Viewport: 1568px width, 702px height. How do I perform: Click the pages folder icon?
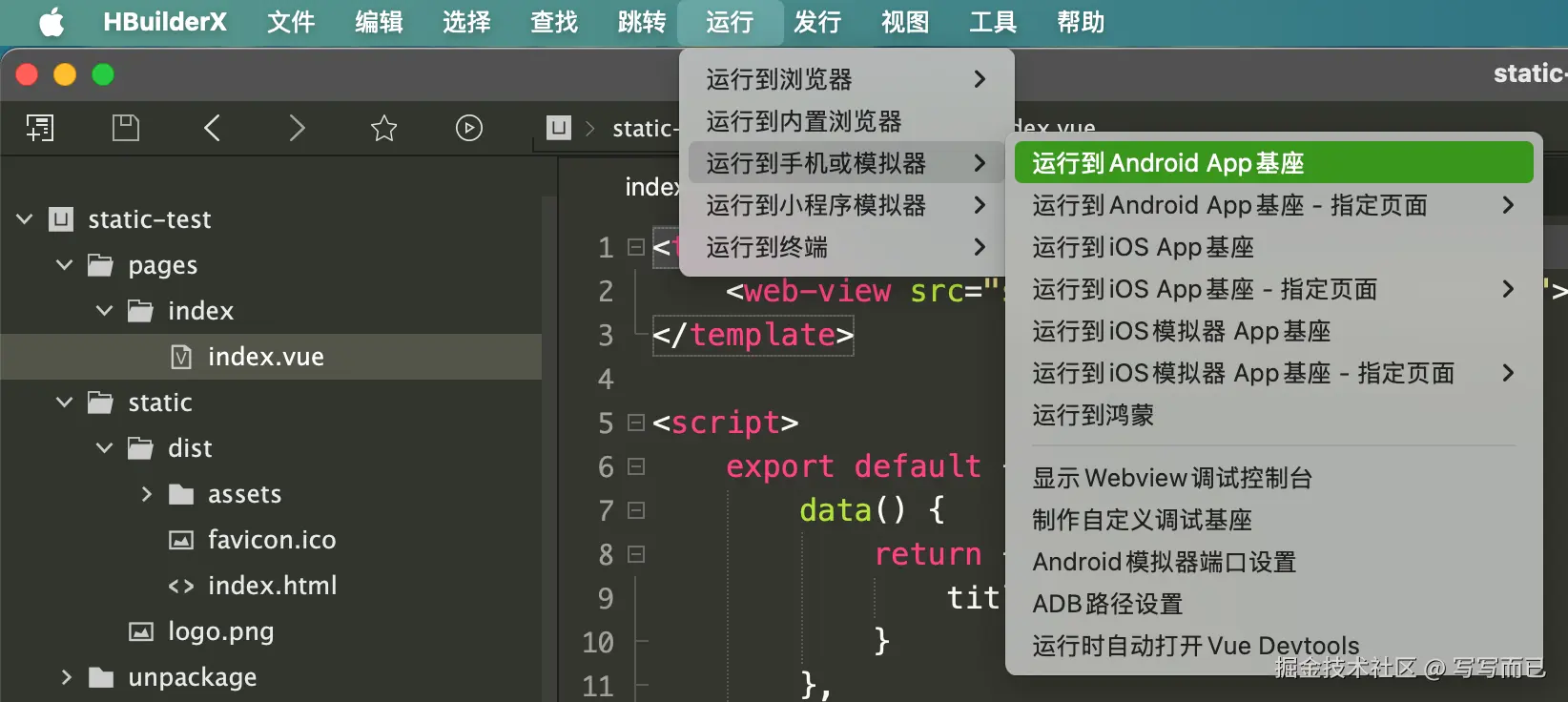[100, 265]
